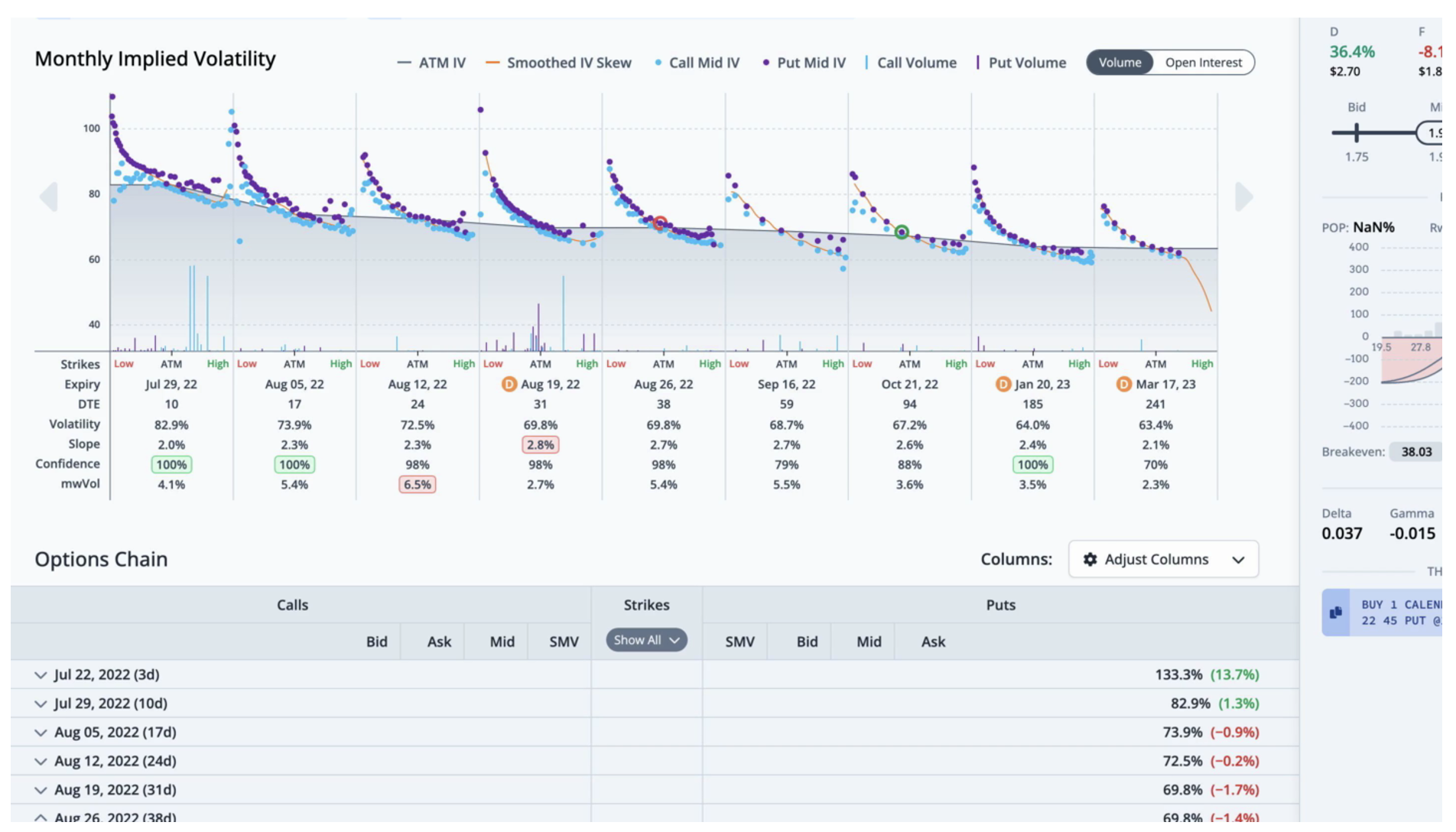Click the gear icon in Adjust Columns
Image resolution: width=1456 pixels, height=832 pixels.
tap(1090, 560)
